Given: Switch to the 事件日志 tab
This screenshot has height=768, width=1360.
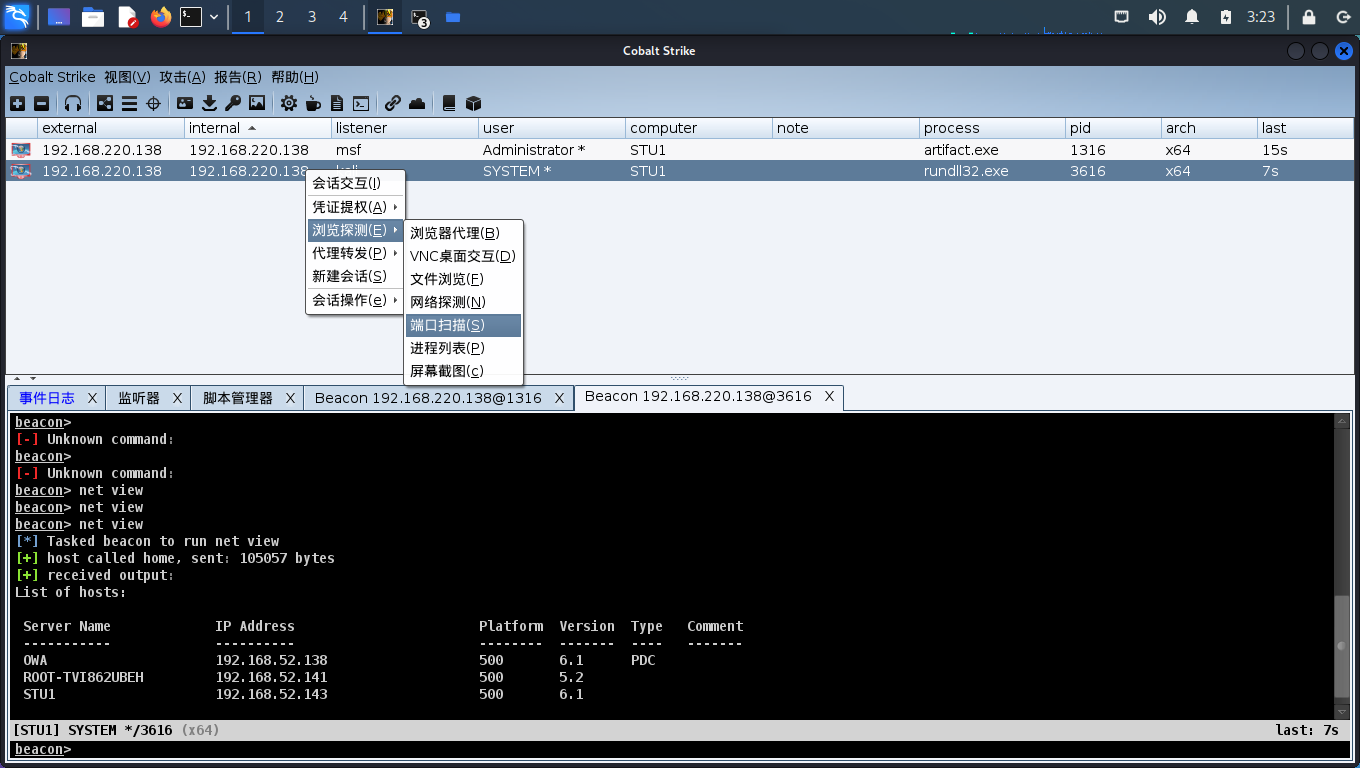Looking at the screenshot, I should (47, 398).
